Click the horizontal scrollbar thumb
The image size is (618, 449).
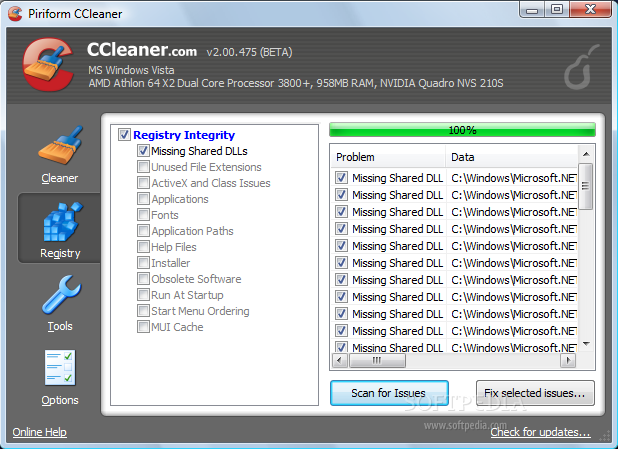pyautogui.click(x=377, y=360)
